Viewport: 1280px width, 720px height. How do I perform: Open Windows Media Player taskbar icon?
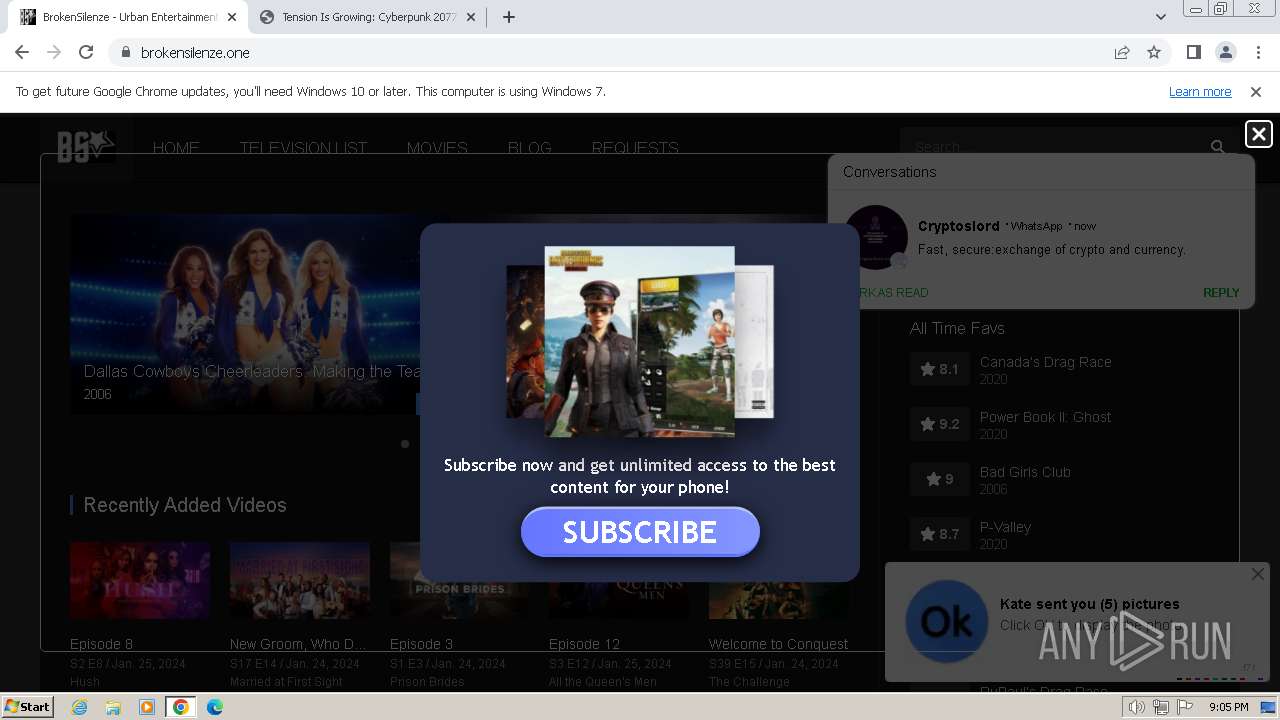click(x=147, y=707)
